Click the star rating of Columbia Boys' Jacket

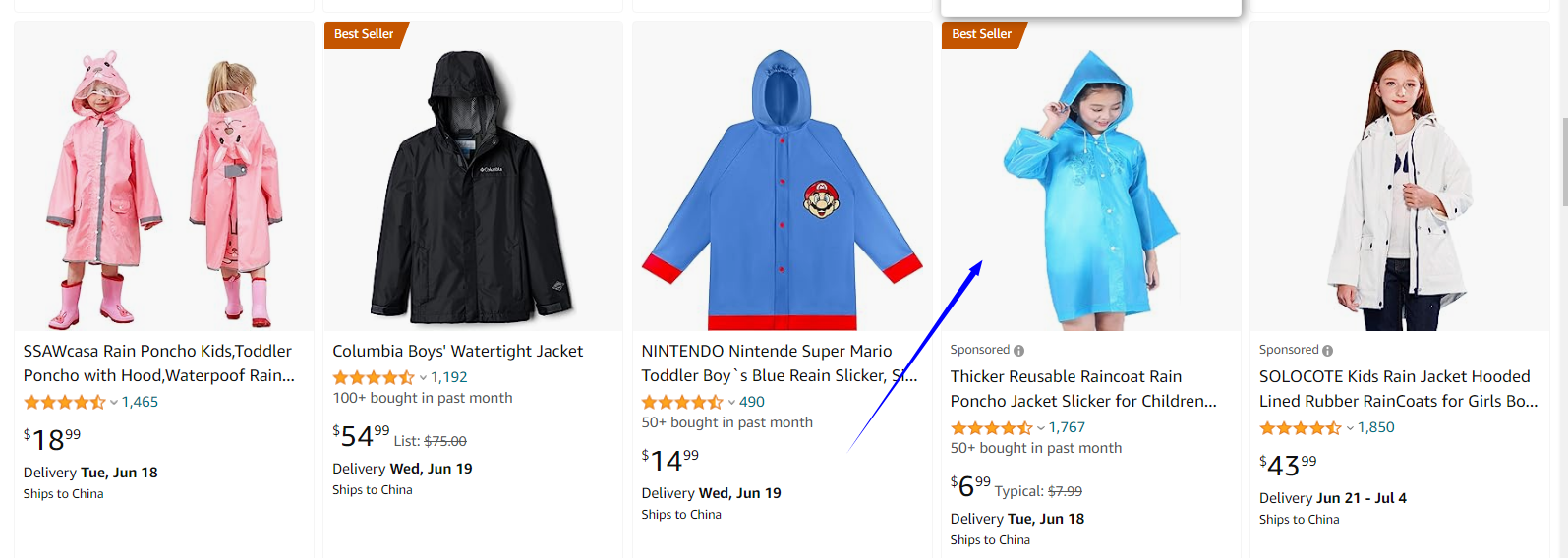click(x=374, y=377)
